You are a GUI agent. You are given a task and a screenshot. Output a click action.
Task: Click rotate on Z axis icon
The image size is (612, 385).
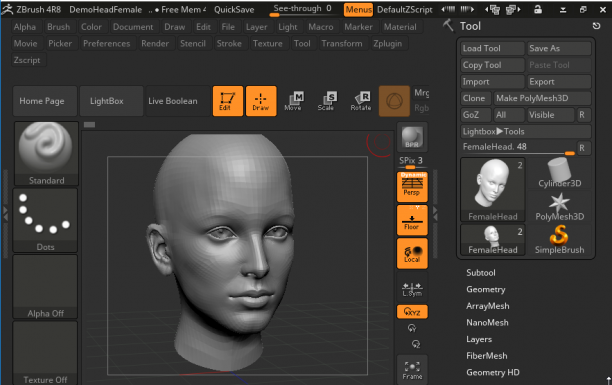[x=416, y=344]
